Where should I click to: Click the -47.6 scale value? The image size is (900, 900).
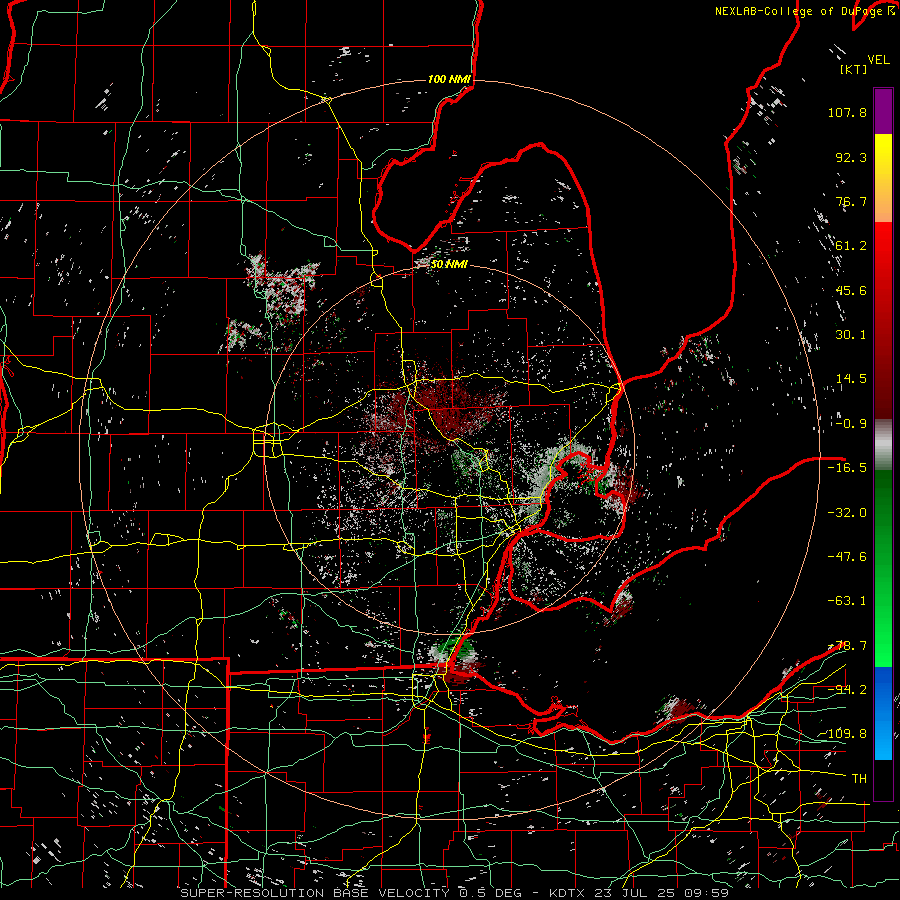pos(847,557)
